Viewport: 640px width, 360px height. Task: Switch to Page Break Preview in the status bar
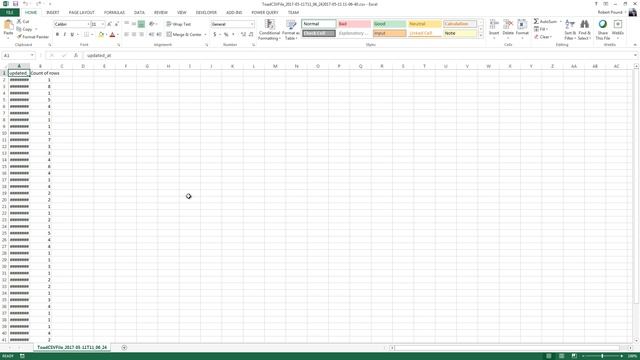click(574, 356)
